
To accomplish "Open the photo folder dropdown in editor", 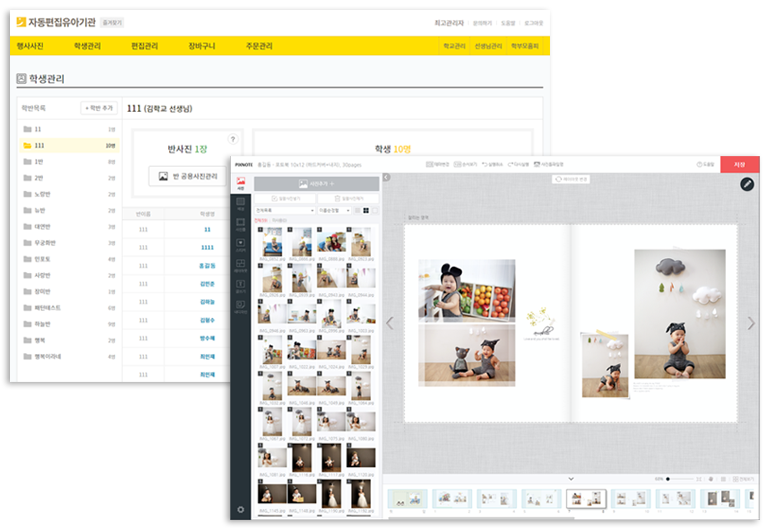I will 285,210.
